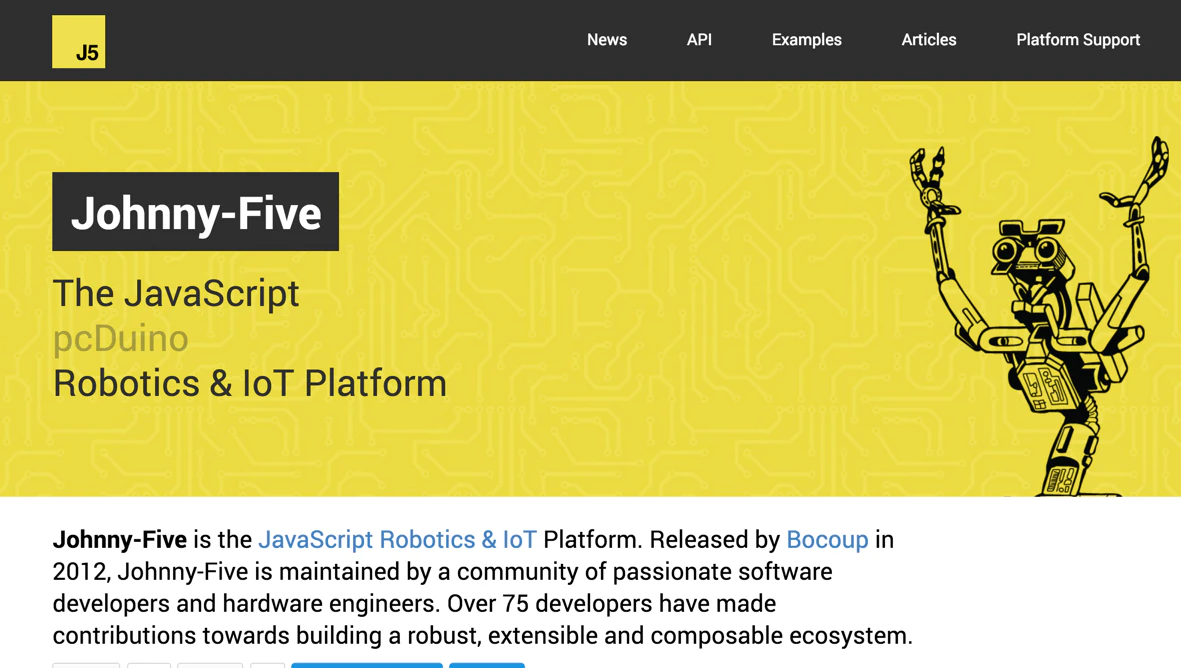Click 'The JavaScript' heading text
Viewport: 1181px width, 668px height.
tap(176, 293)
